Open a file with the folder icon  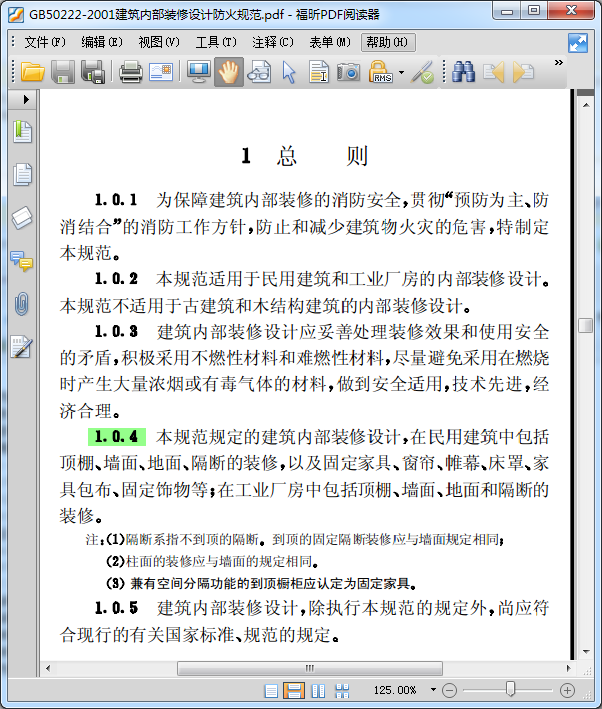(33, 72)
